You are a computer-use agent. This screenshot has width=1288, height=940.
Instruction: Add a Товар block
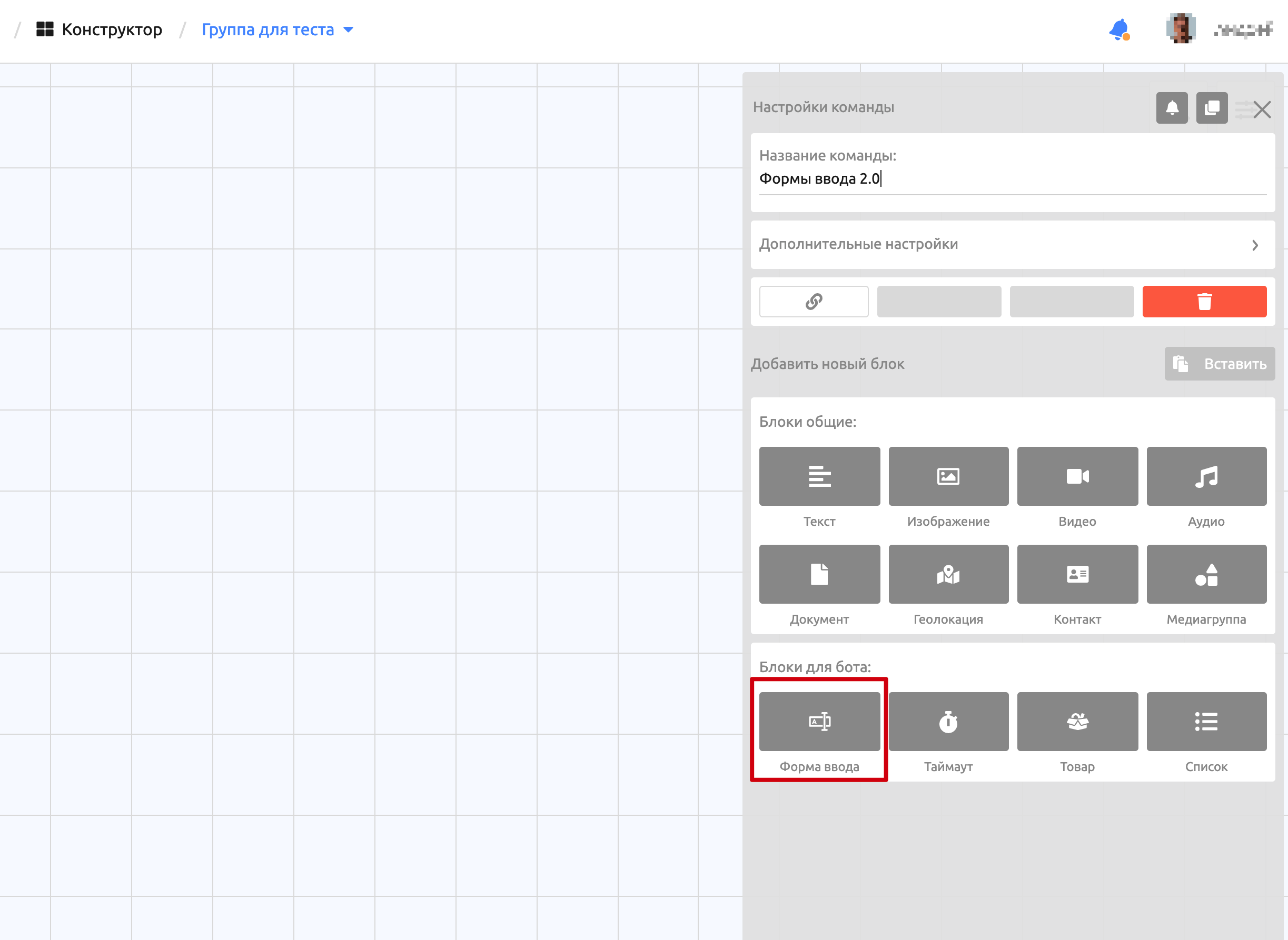[1077, 721]
